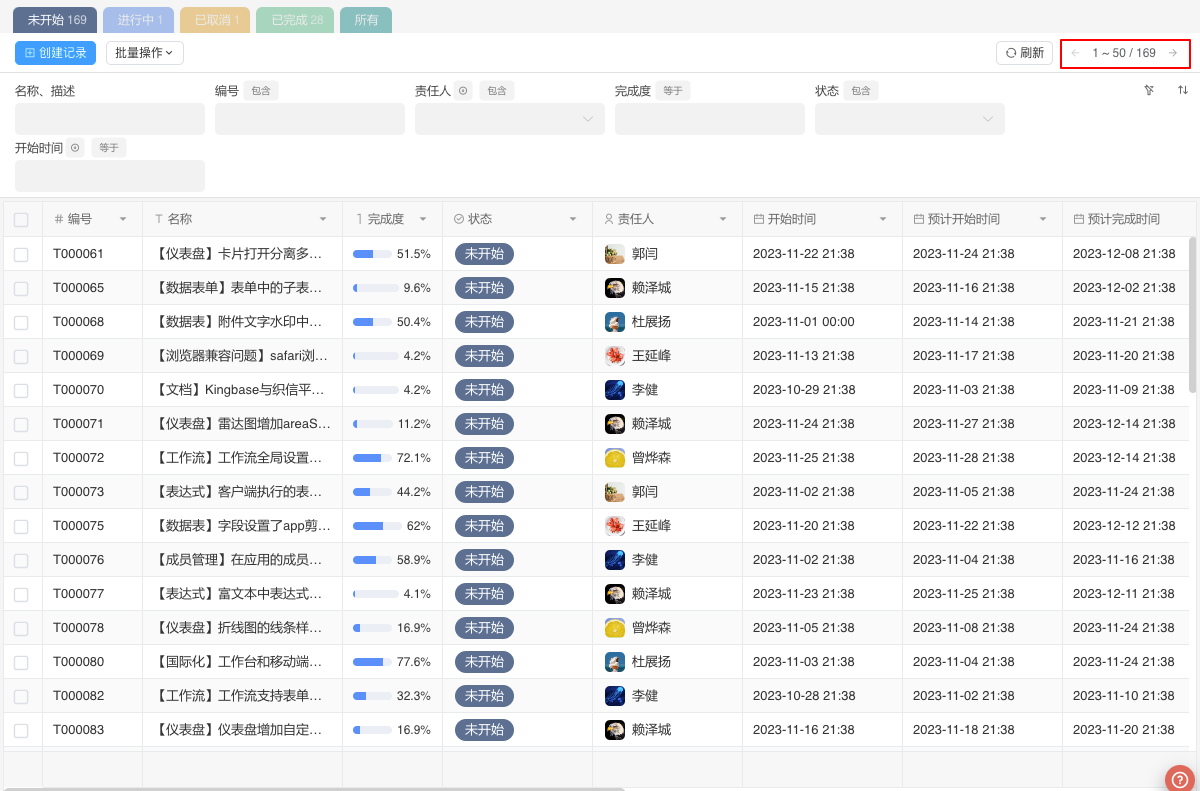The width and height of the screenshot is (1200, 791).
Task: Expand the 责任人 filter combo box
Action: tap(509, 119)
